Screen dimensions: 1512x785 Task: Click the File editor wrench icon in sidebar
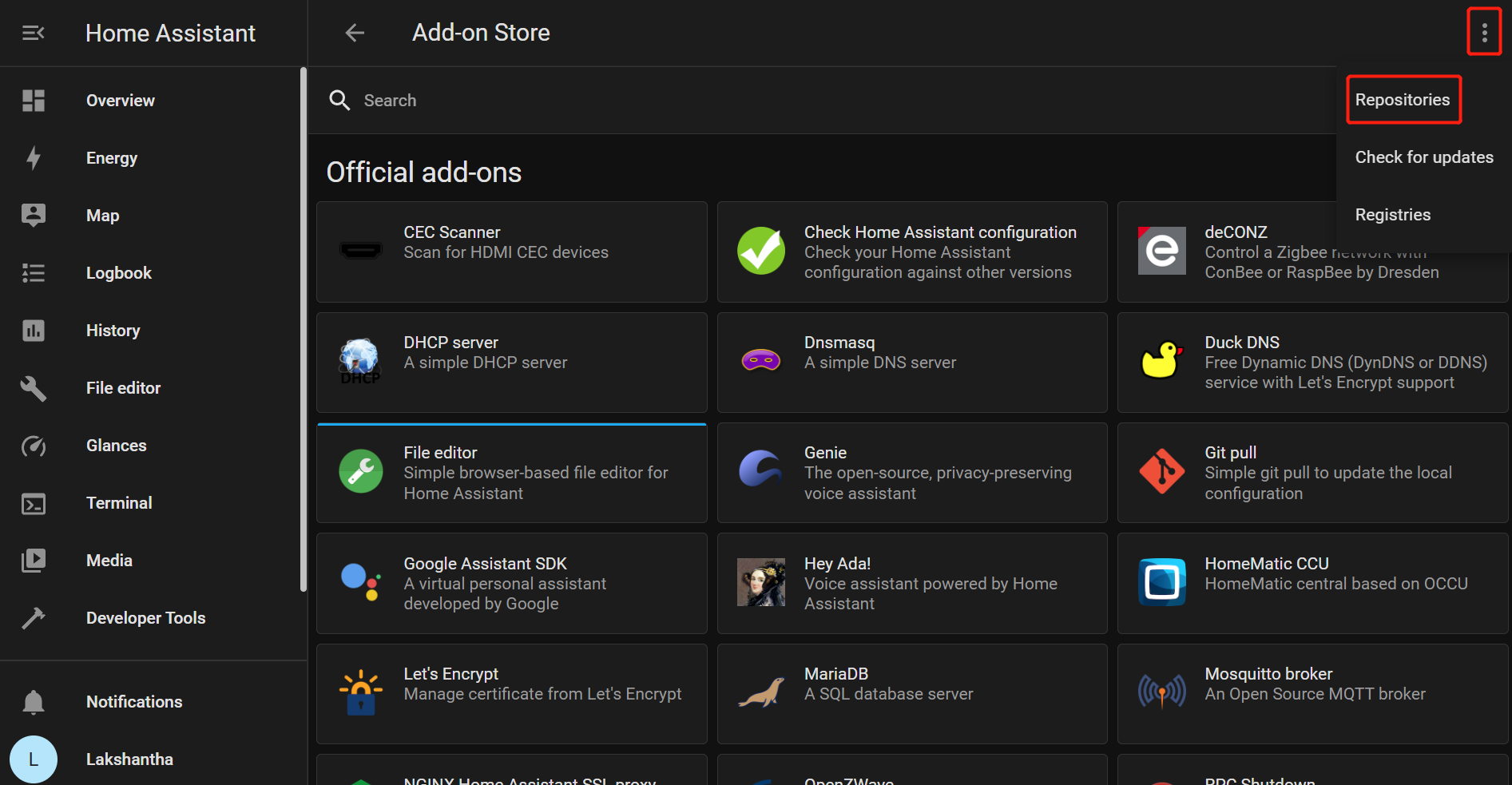tap(34, 388)
